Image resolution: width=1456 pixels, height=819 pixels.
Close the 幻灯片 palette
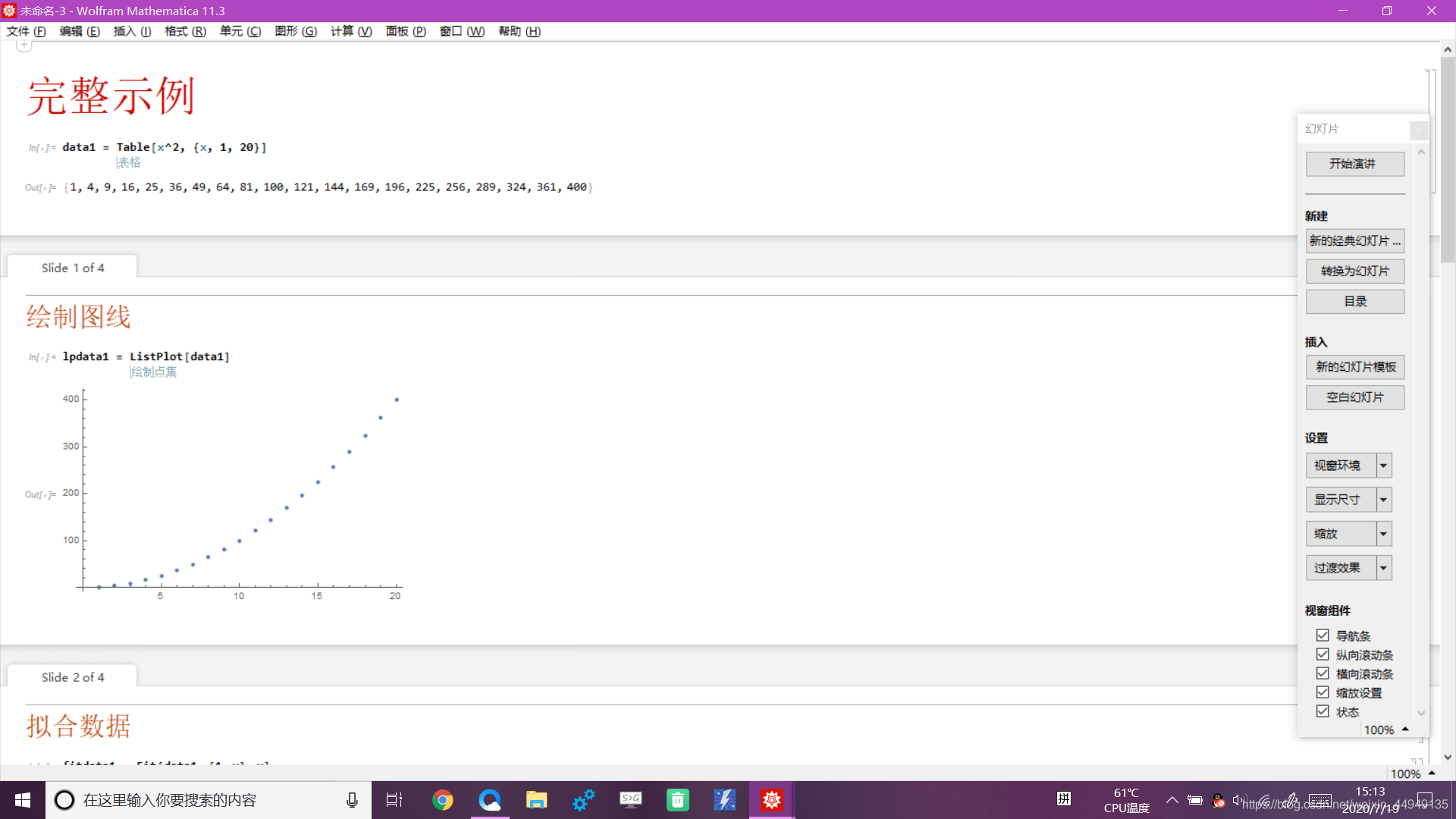[x=1419, y=130]
